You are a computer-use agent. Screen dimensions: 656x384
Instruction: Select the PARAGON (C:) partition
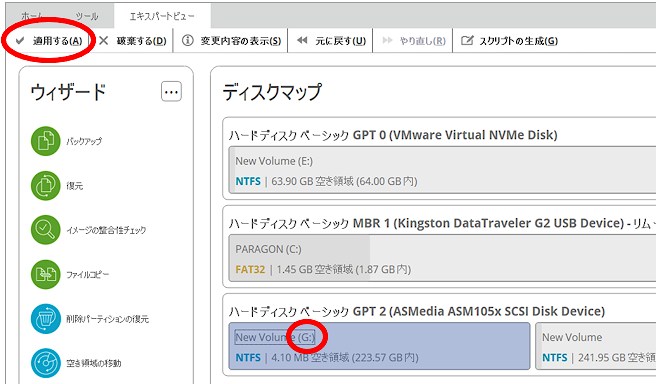click(x=443, y=258)
